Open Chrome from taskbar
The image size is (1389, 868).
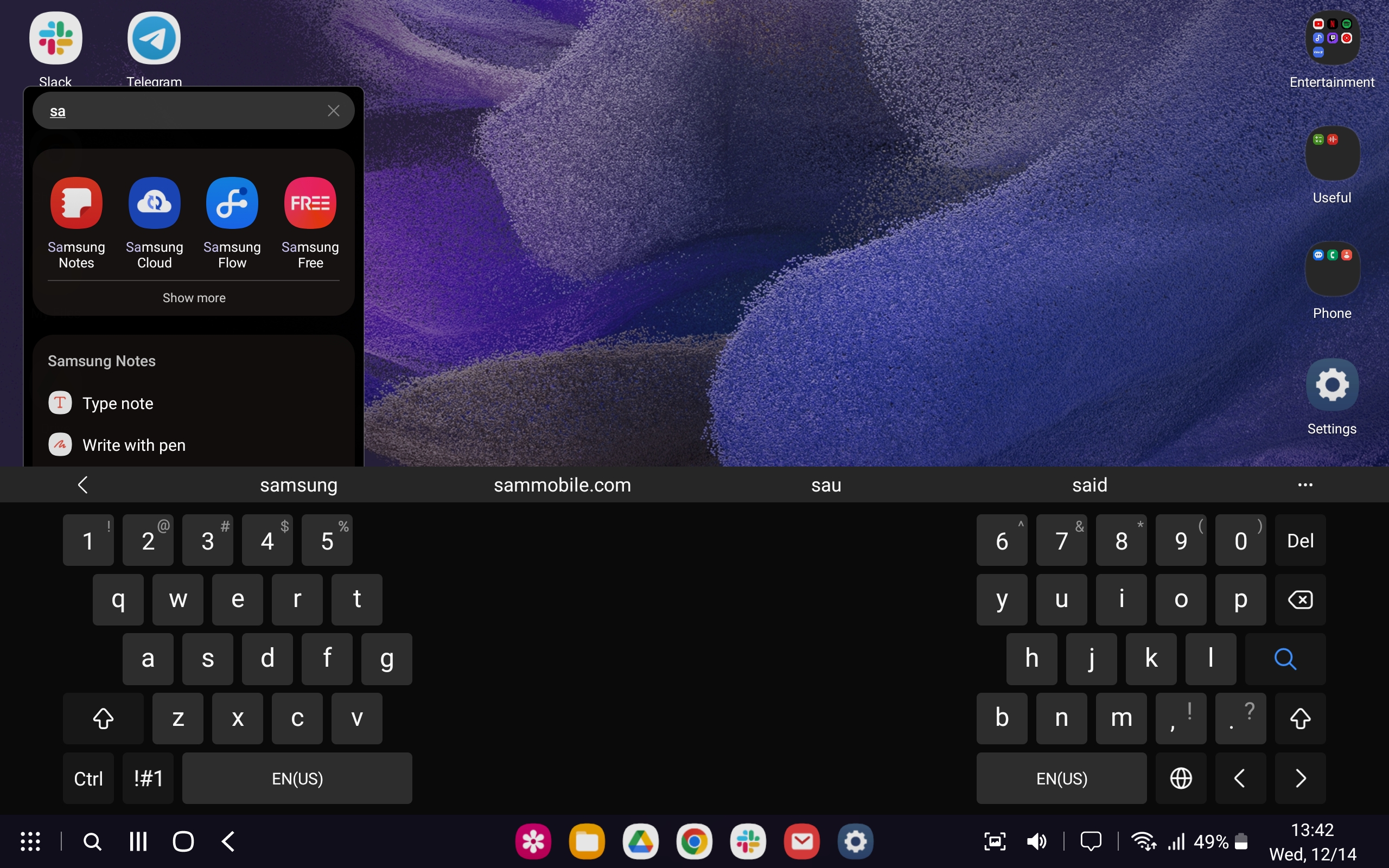point(694,841)
